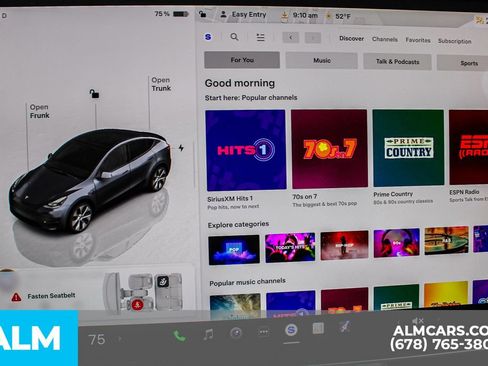Tap the muted volume icon
Viewport: 488px width, 366px height.
click(417, 321)
